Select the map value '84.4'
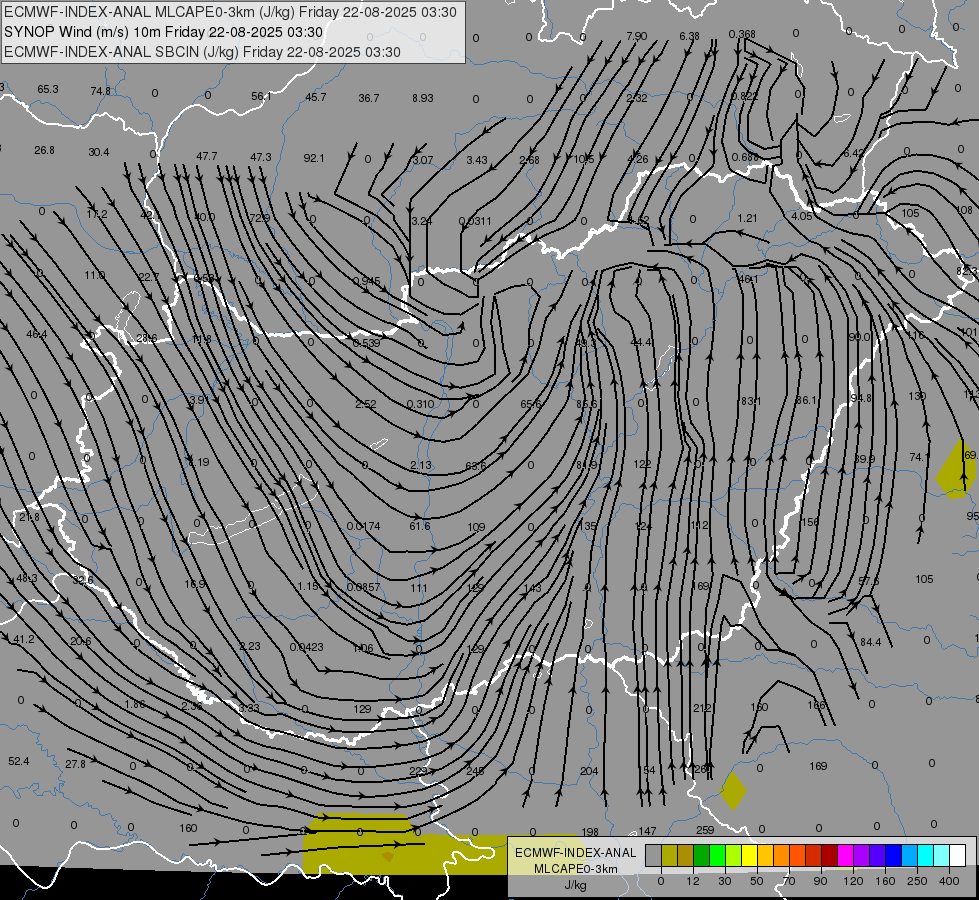The width and height of the screenshot is (979, 900). (x=870, y=642)
